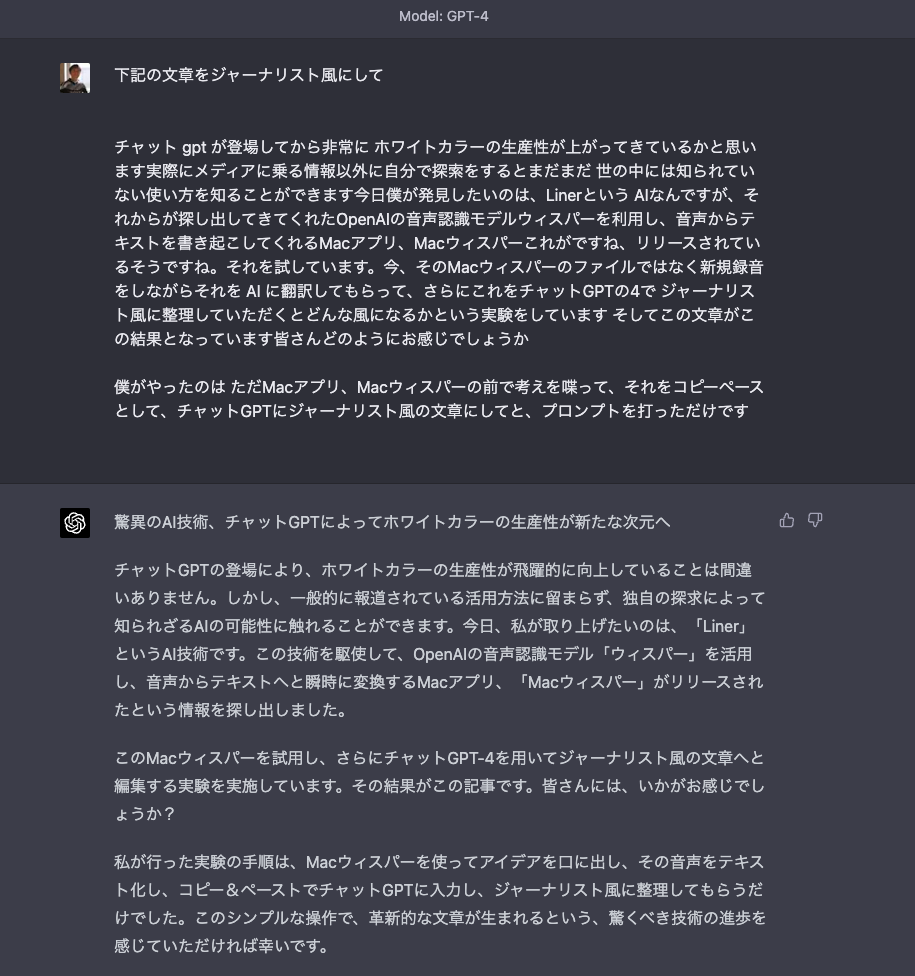
Task: Click the thumbs down icon on the response
Action: click(x=815, y=520)
